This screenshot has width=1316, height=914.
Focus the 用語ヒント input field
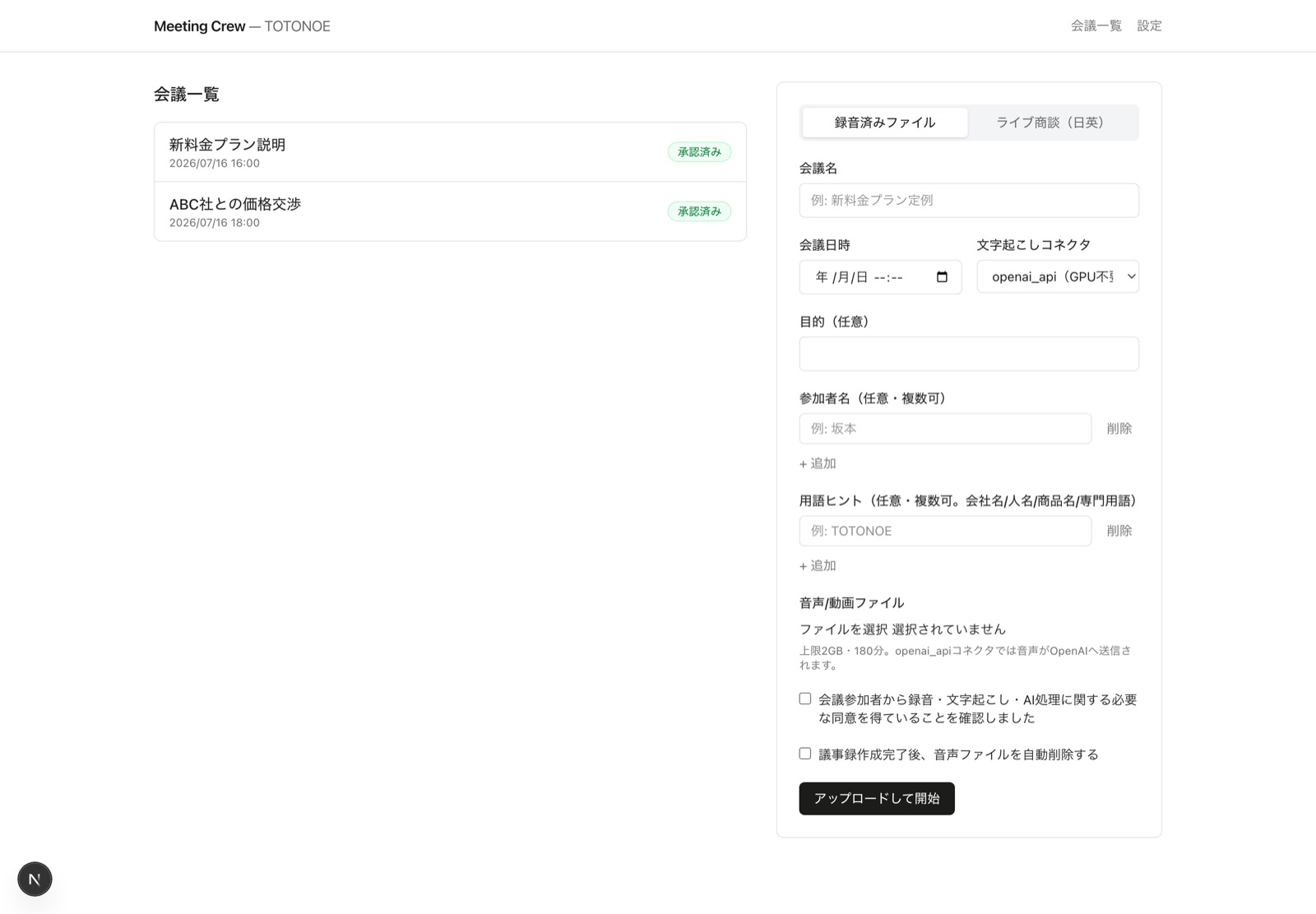[x=945, y=531]
